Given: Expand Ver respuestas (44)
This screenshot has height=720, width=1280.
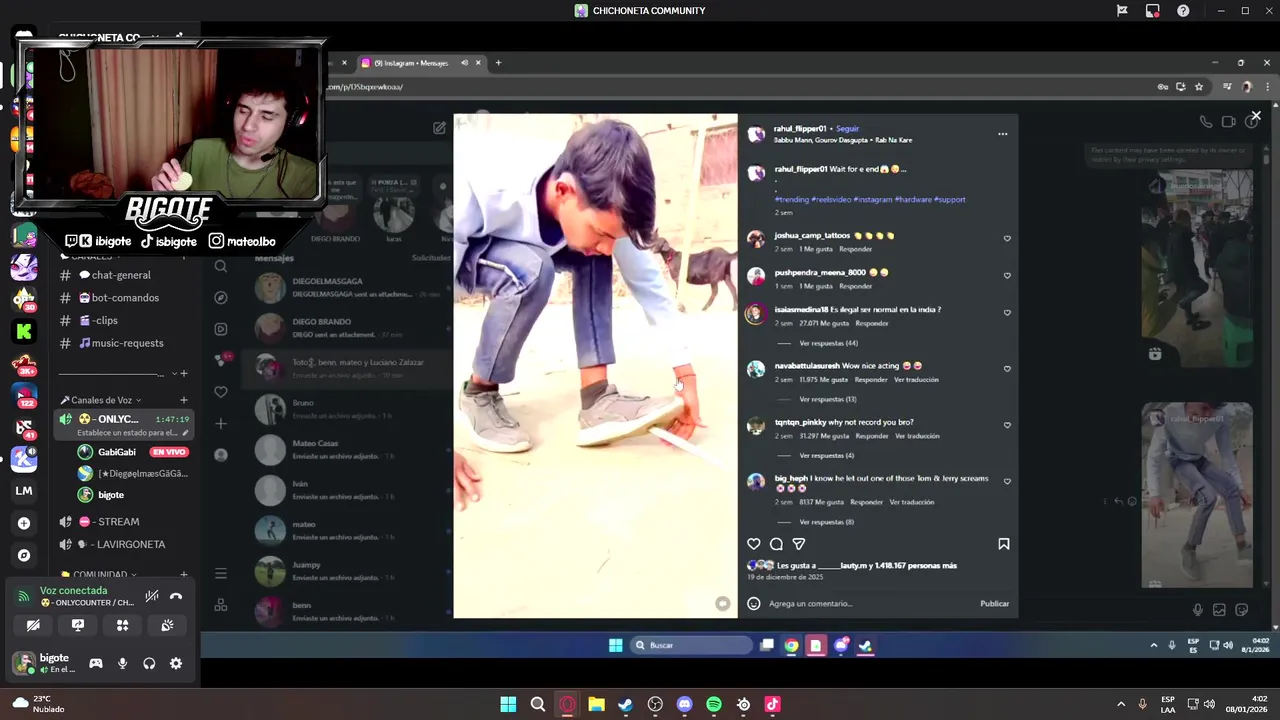Looking at the screenshot, I should pos(828,343).
